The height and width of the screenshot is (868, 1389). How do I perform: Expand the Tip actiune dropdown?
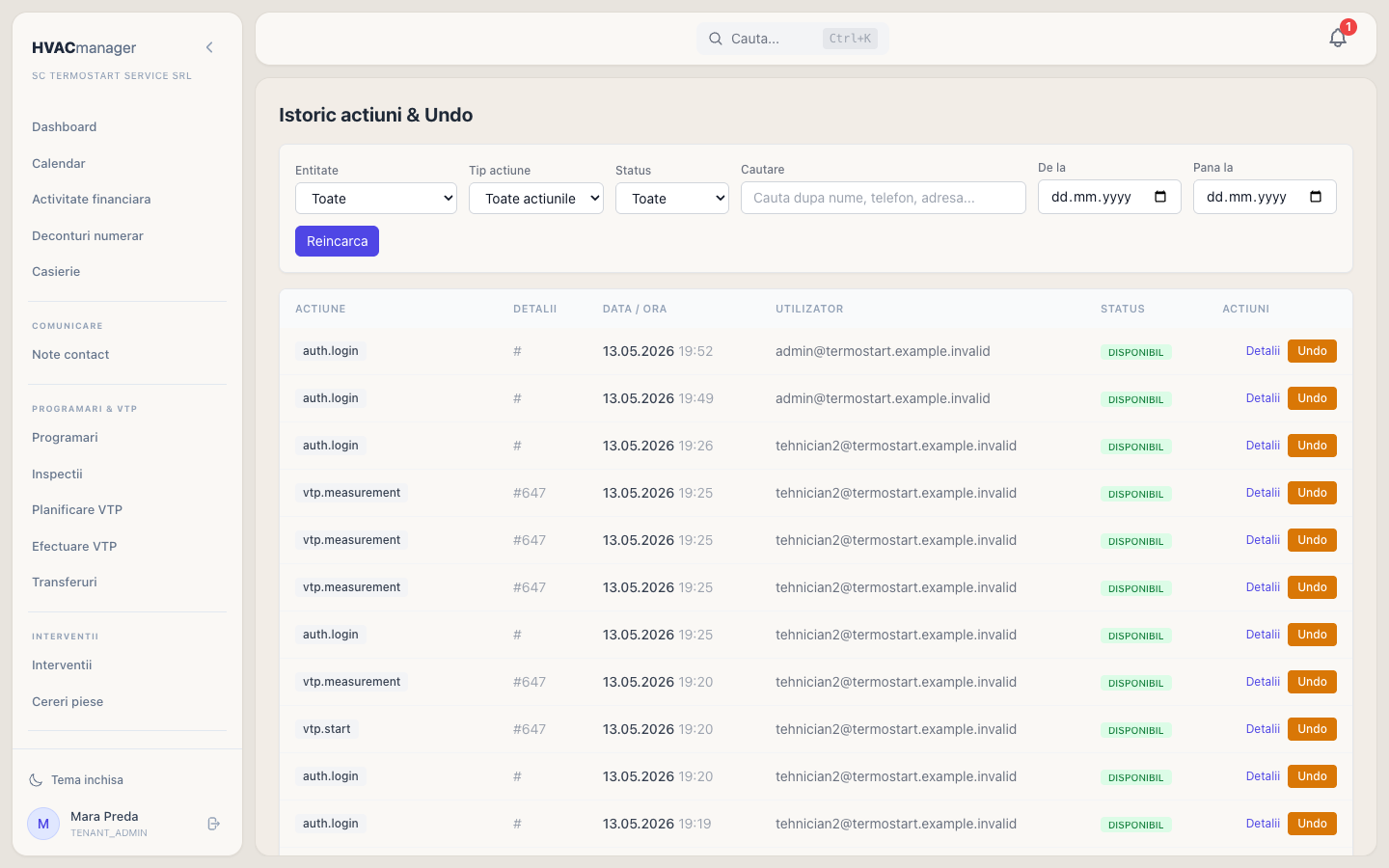pos(536,199)
